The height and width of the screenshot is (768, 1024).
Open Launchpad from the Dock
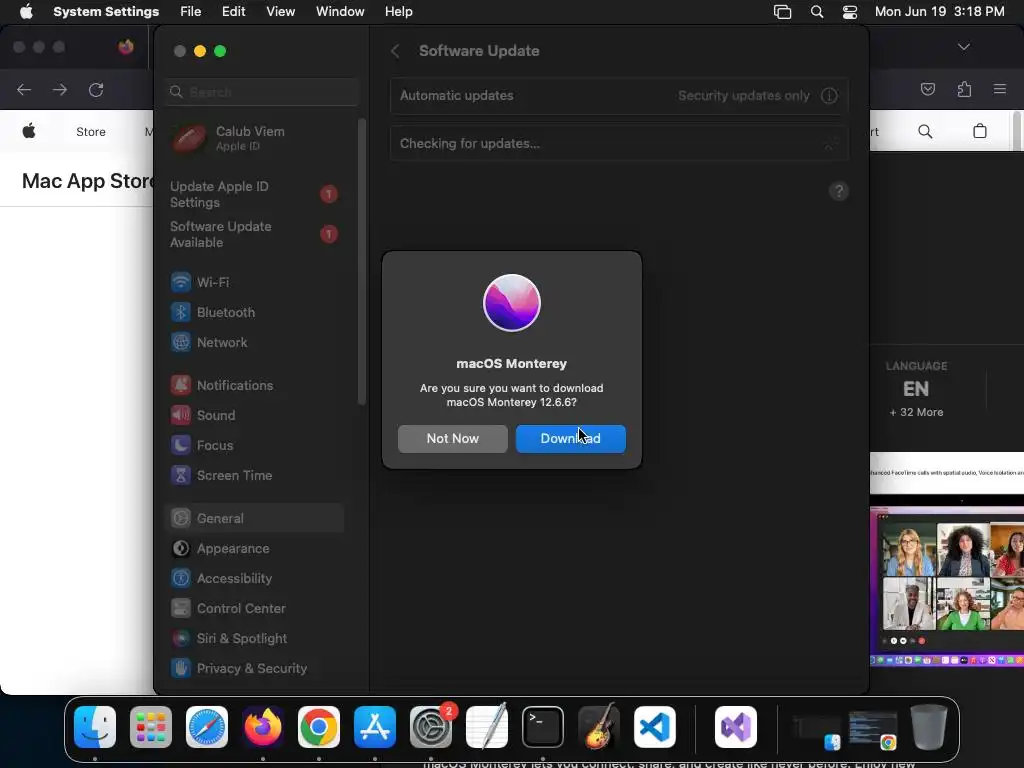[151, 727]
